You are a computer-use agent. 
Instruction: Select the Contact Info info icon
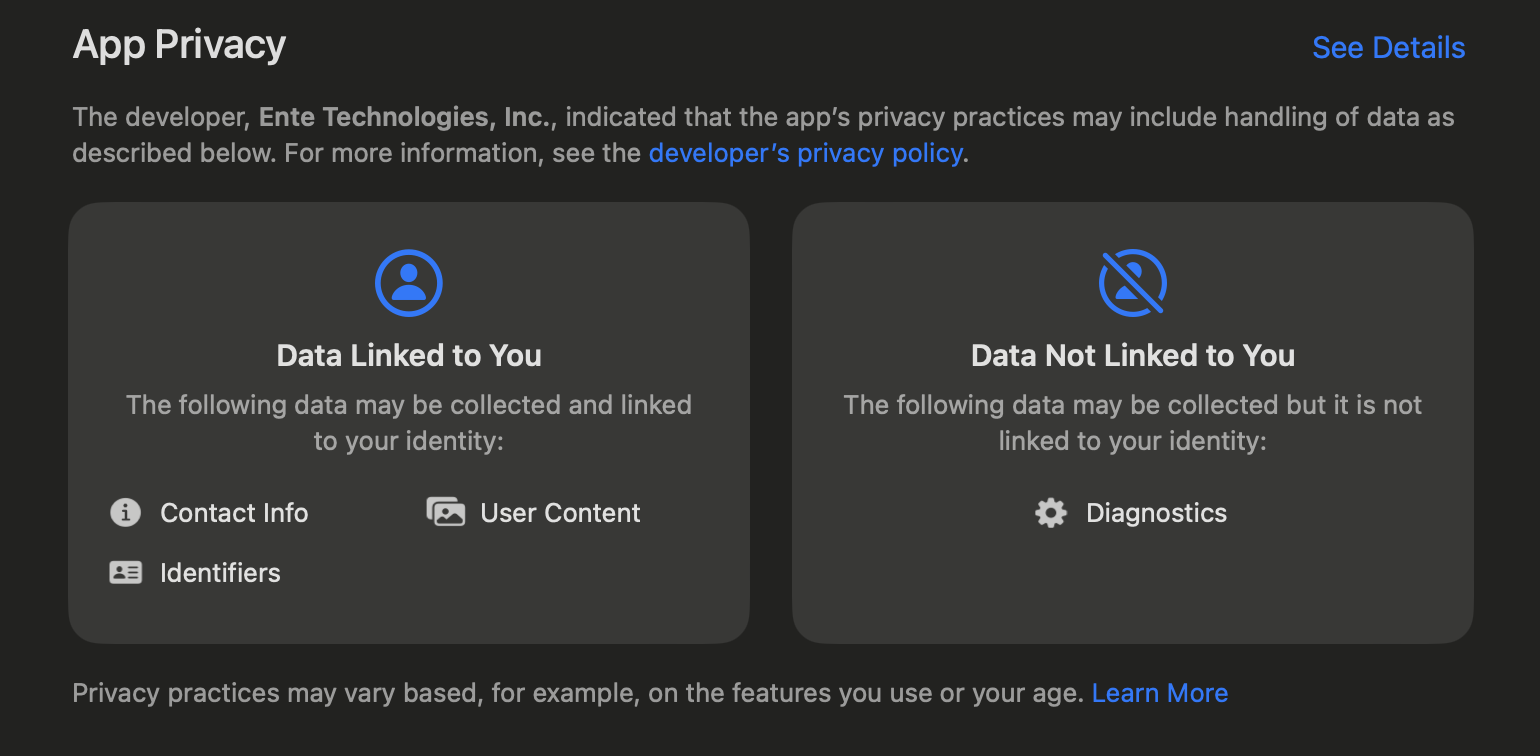point(124,512)
